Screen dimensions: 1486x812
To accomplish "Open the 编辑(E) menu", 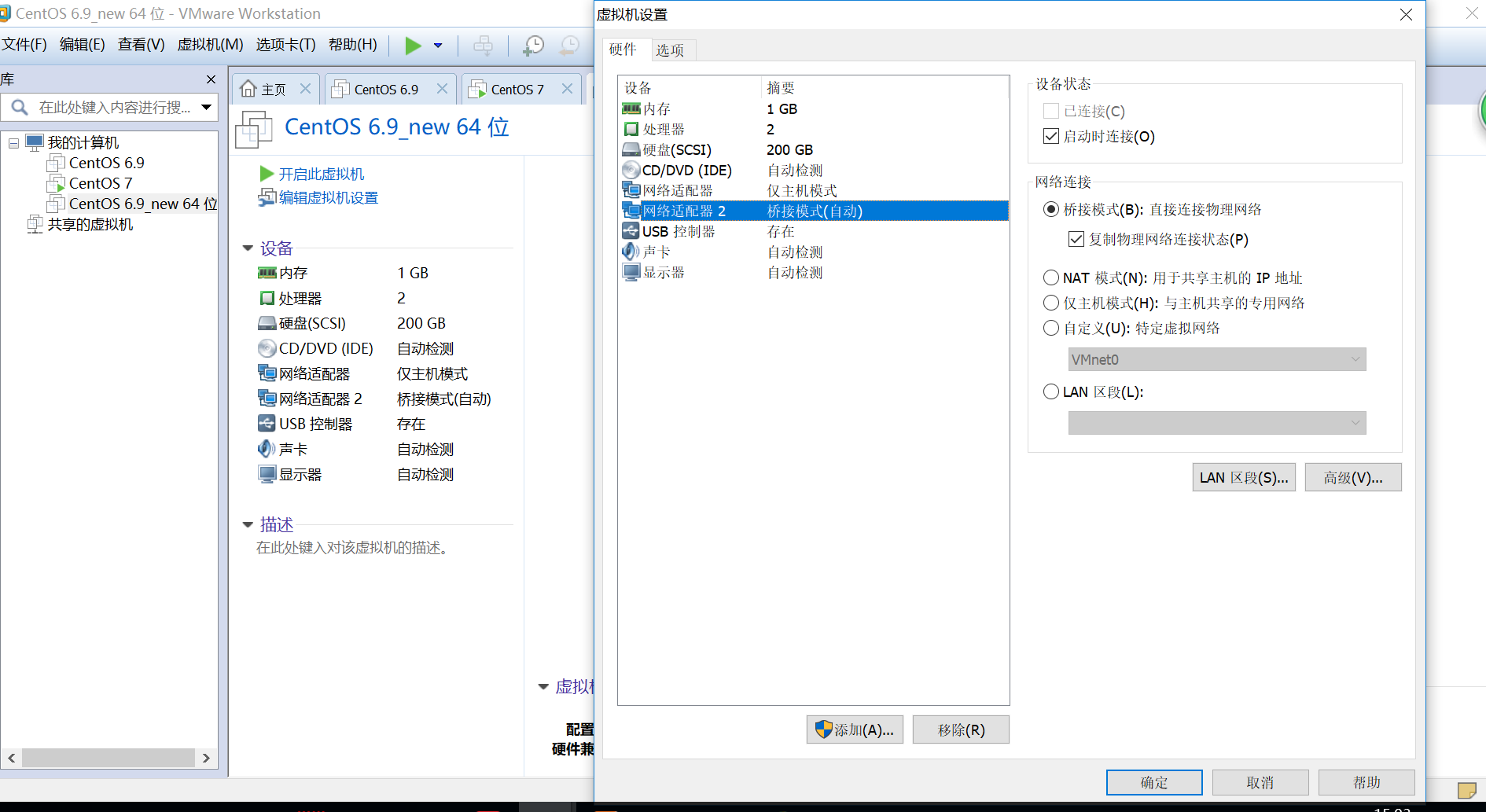I will point(83,45).
